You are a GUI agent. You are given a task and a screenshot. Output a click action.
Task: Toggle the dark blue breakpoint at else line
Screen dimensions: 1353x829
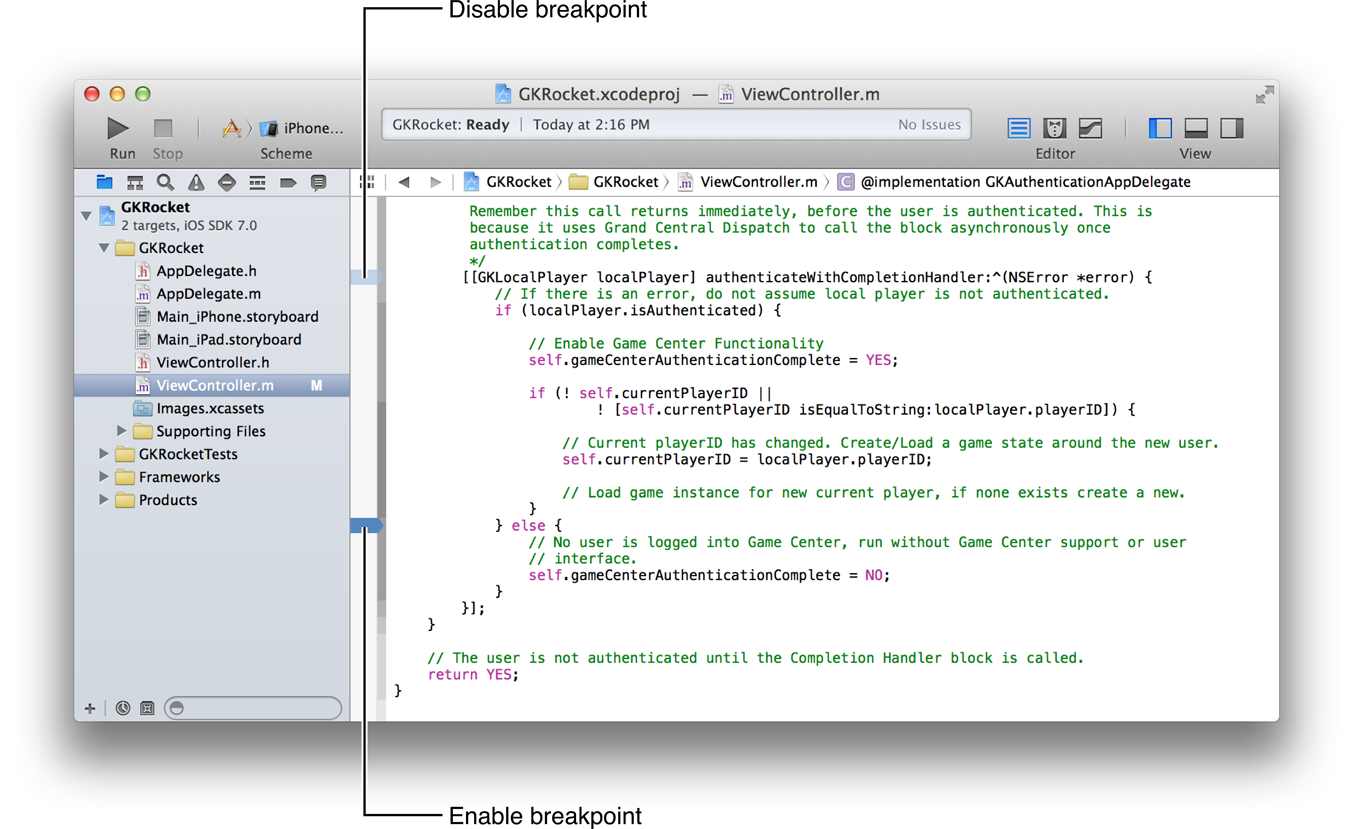tap(366, 525)
